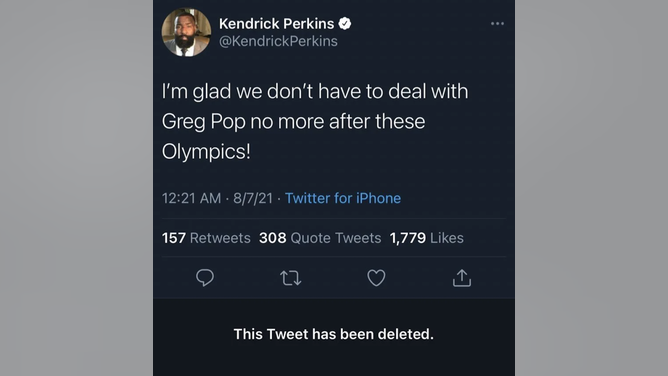Image resolution: width=668 pixels, height=376 pixels.
Task: Click the phrase 'no more after these'
Action: 338,121
